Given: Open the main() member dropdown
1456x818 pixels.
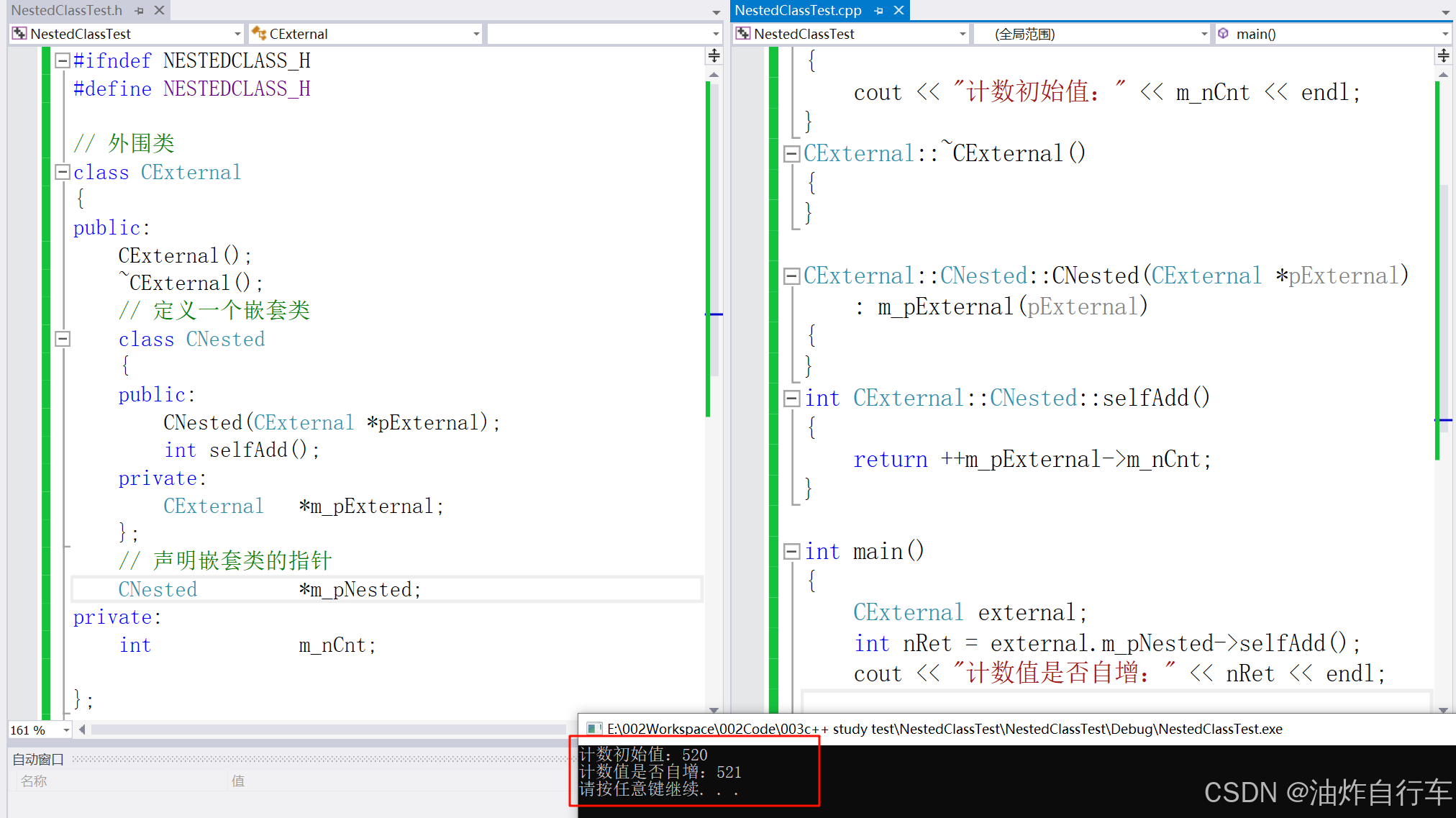Looking at the screenshot, I should pyautogui.click(x=1444, y=34).
